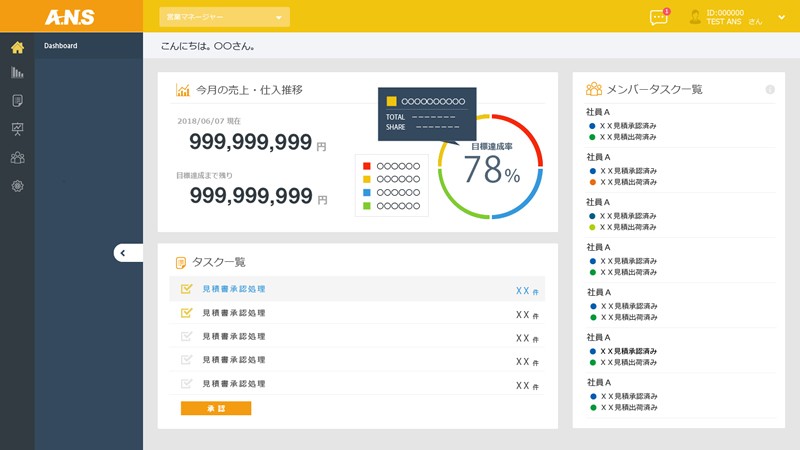The width and height of the screenshot is (800, 450).
Task: Click the A-N-S logo
Action: click(x=69, y=17)
